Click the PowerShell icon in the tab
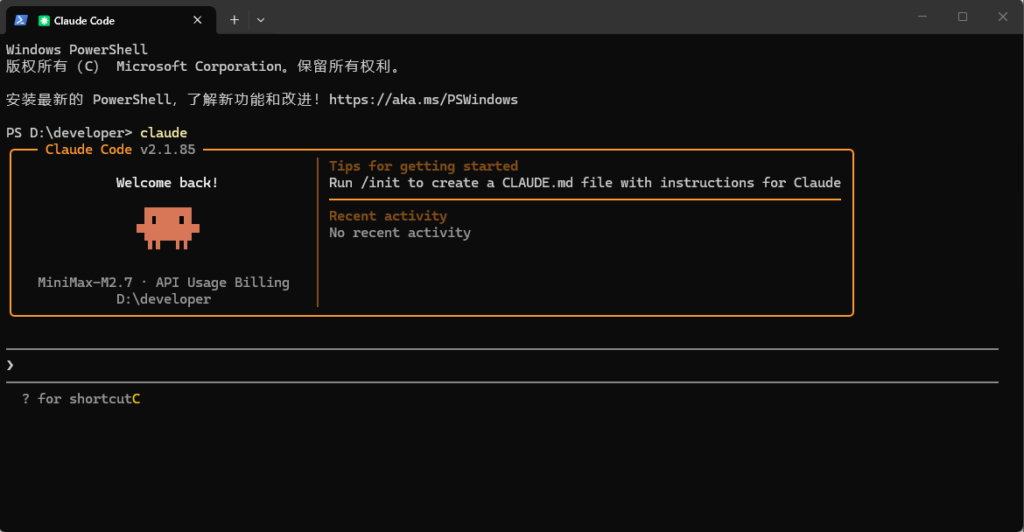 click(x=20, y=20)
